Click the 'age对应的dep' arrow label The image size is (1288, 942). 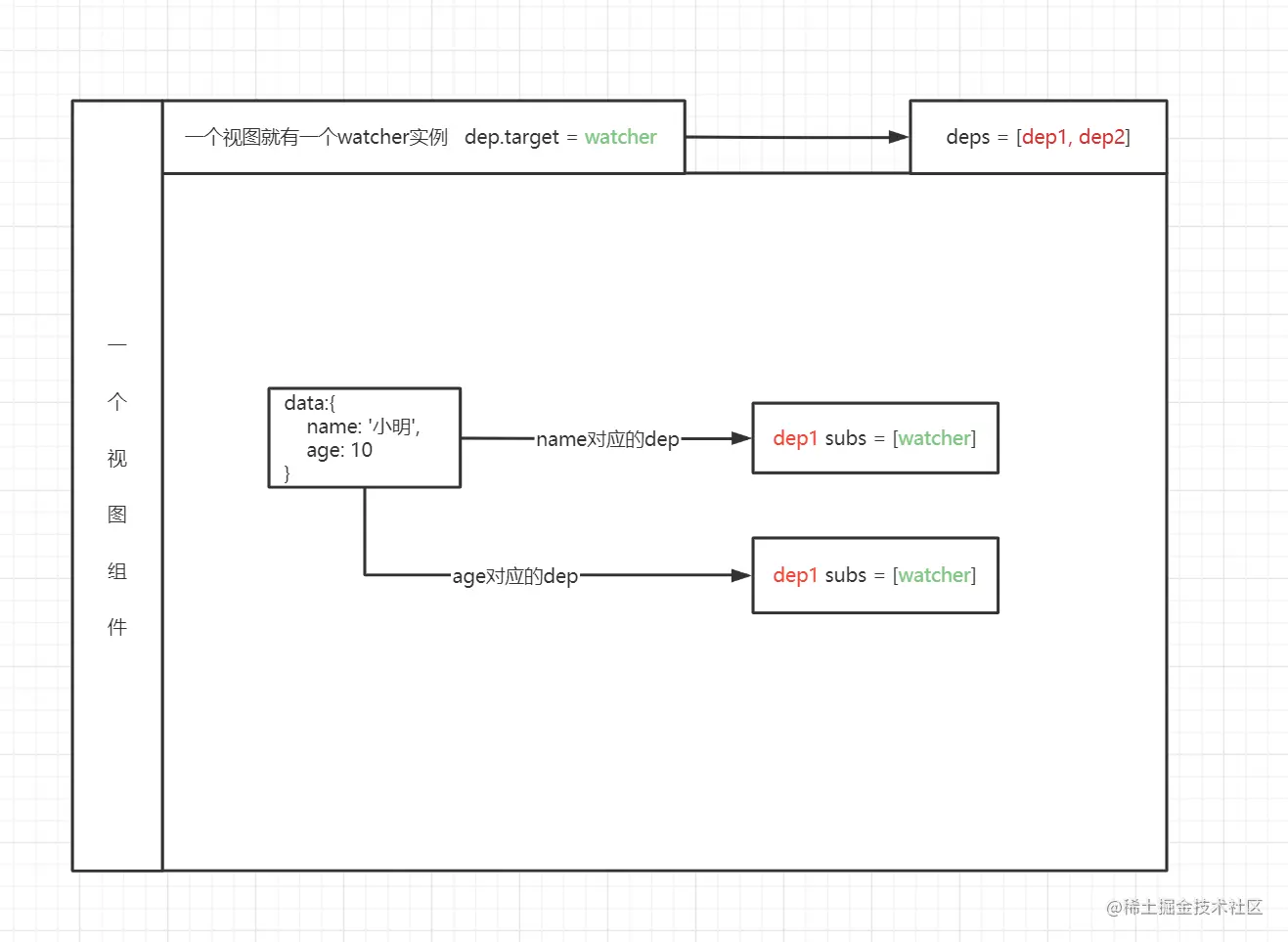click(x=515, y=576)
